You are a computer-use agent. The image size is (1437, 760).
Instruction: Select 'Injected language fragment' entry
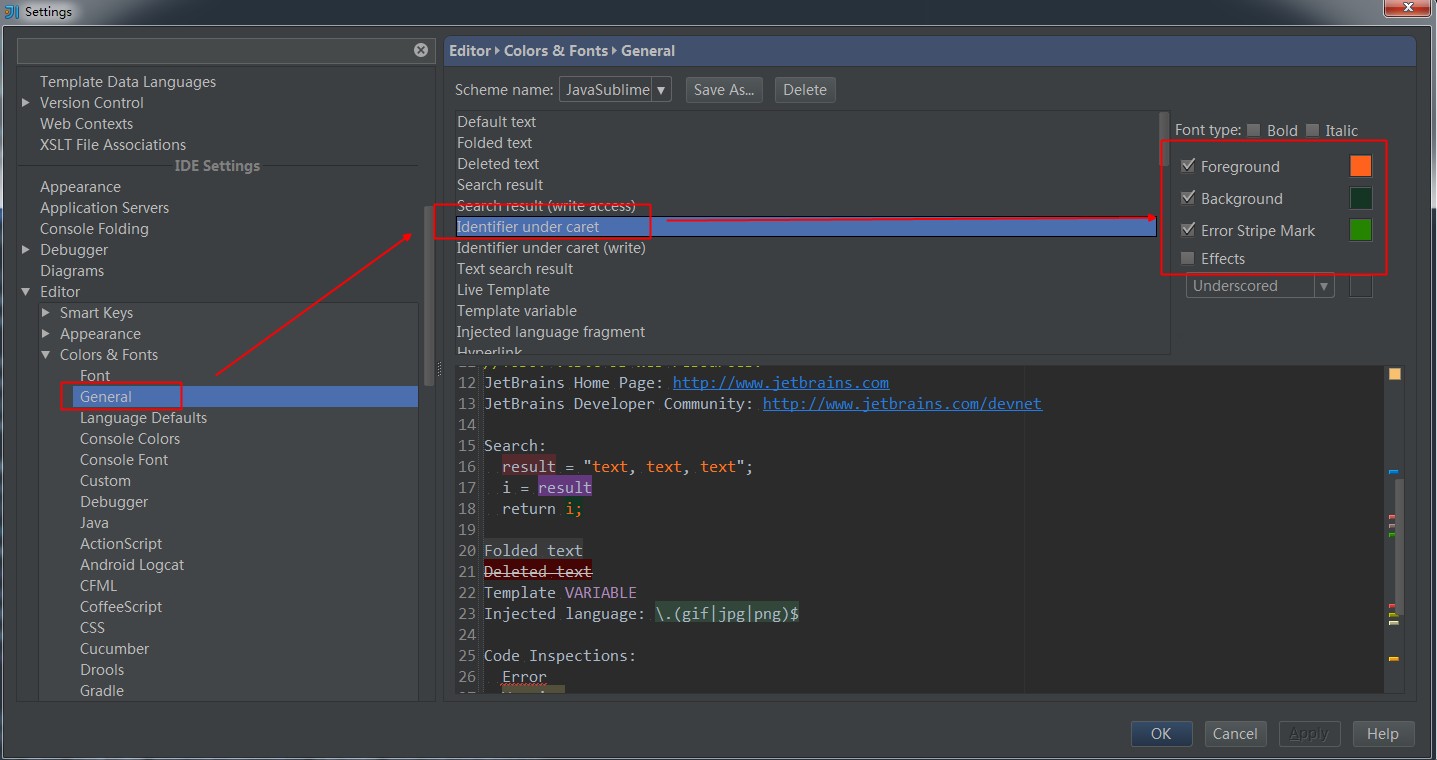[x=551, y=331]
